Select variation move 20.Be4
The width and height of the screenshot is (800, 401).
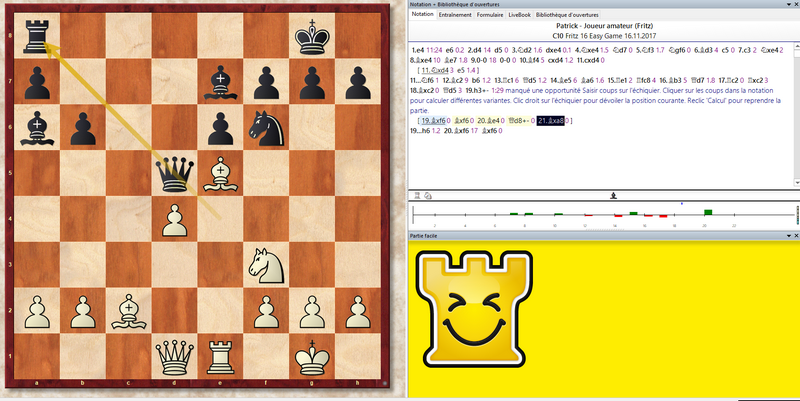[489, 121]
